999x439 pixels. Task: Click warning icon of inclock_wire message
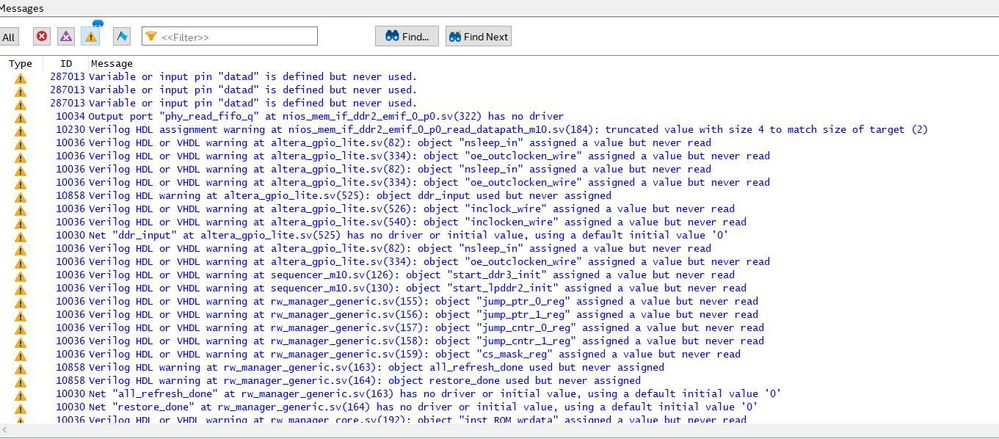click(20, 209)
